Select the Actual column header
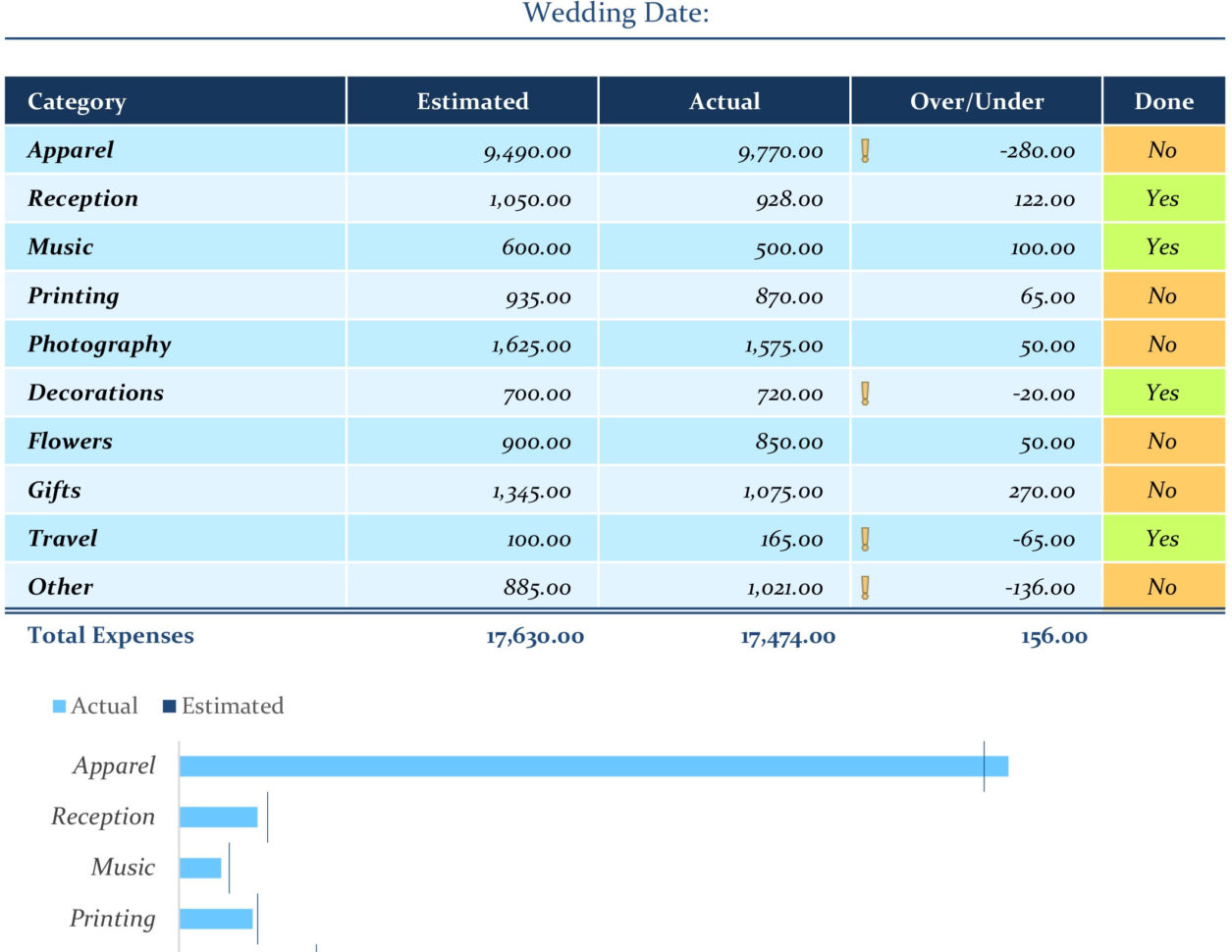Viewport: 1232px width, 952px height. coord(725,101)
